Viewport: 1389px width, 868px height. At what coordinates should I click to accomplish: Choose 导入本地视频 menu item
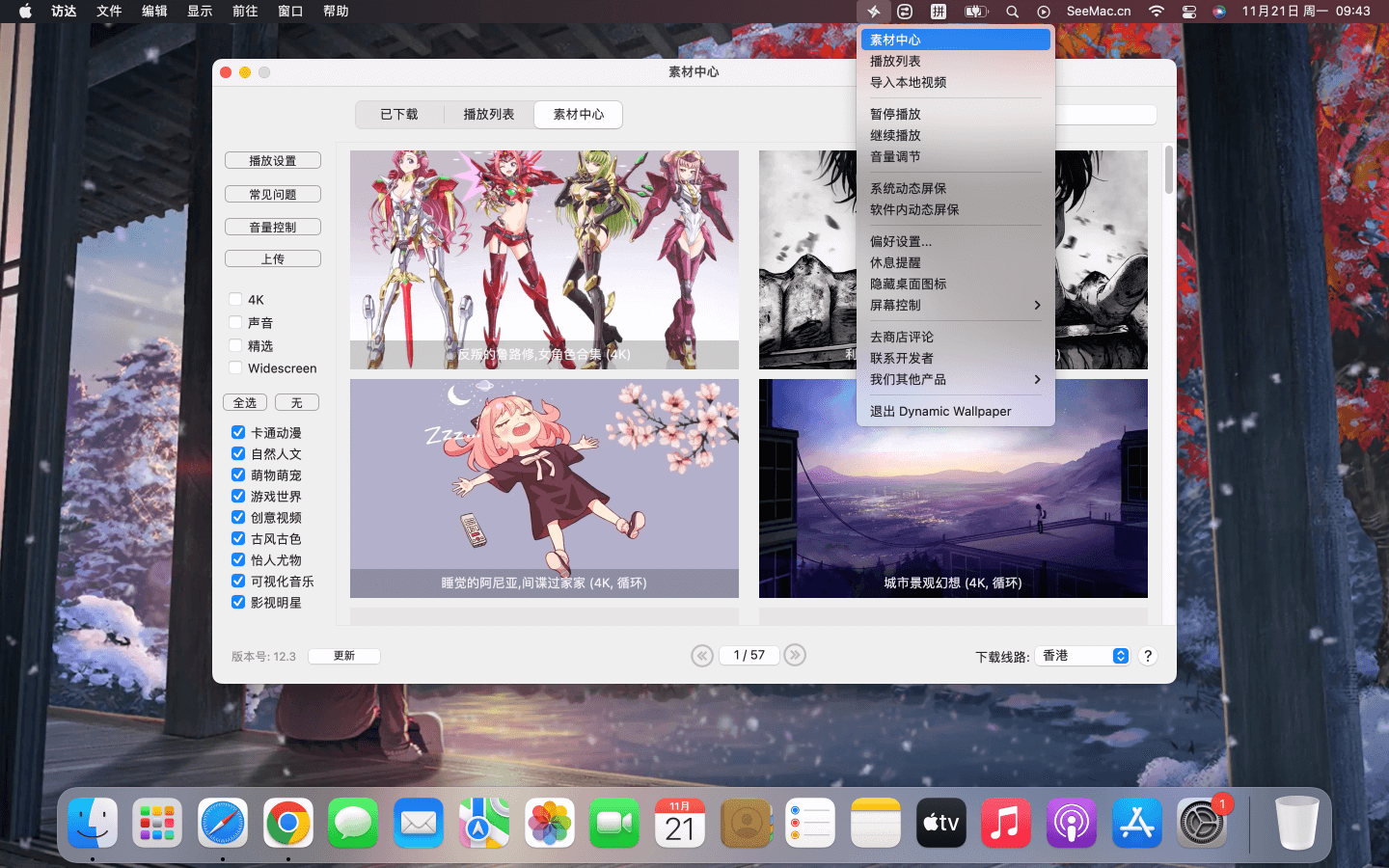tap(955, 82)
